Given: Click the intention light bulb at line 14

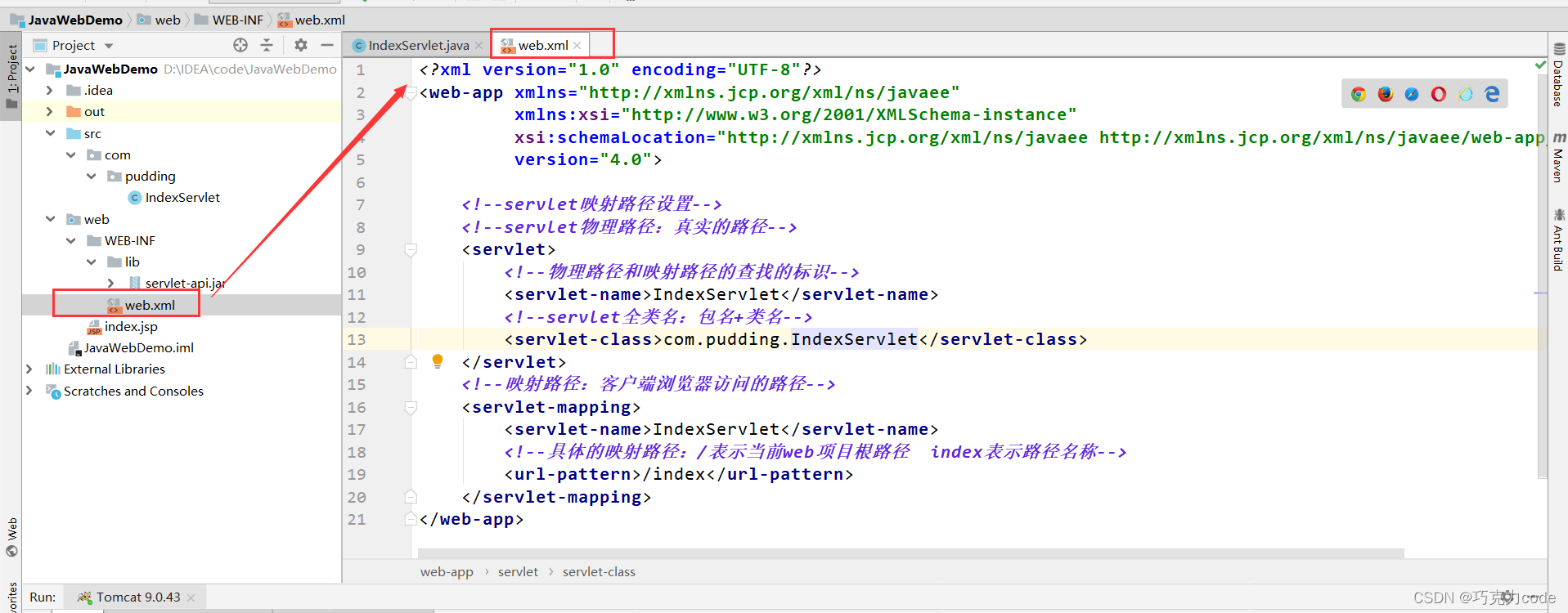Looking at the screenshot, I should (438, 360).
